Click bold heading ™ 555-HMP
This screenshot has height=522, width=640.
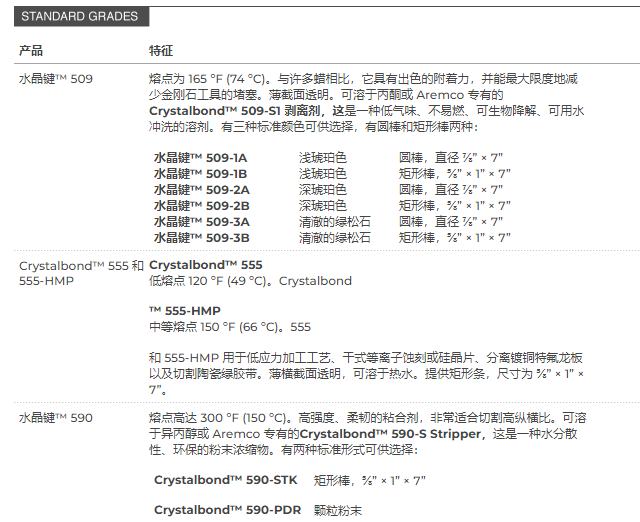185,311
